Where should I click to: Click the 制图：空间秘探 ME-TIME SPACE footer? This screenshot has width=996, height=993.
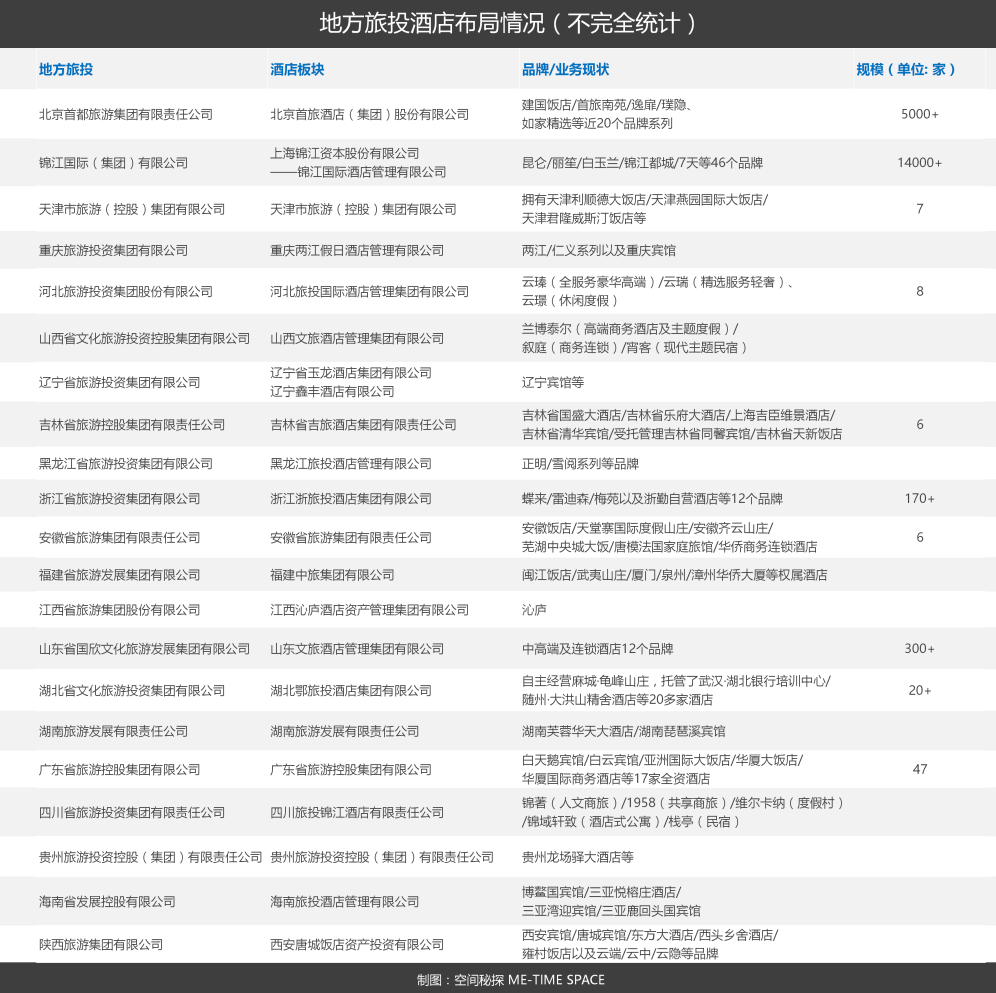(x=511, y=980)
